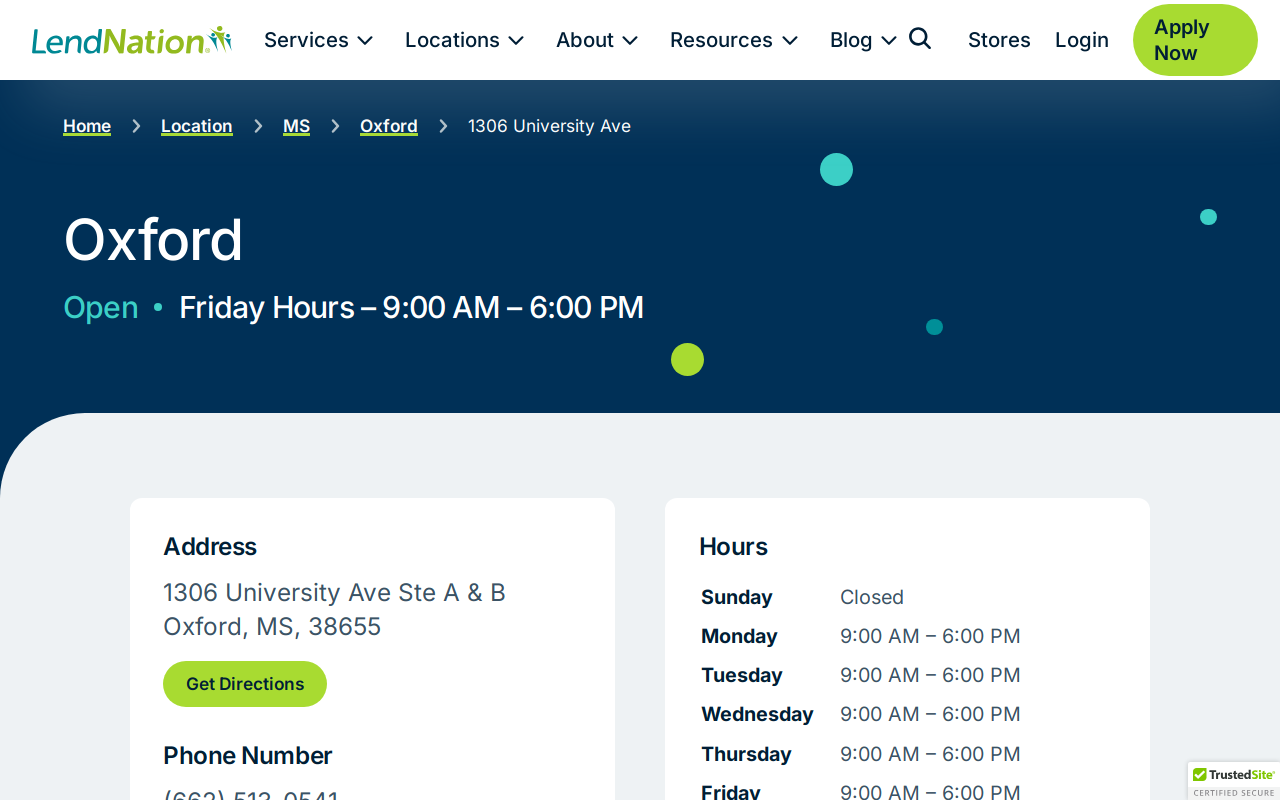Go to Home breadcrumb
Image resolution: width=1280 pixels, height=800 pixels.
tap(87, 126)
